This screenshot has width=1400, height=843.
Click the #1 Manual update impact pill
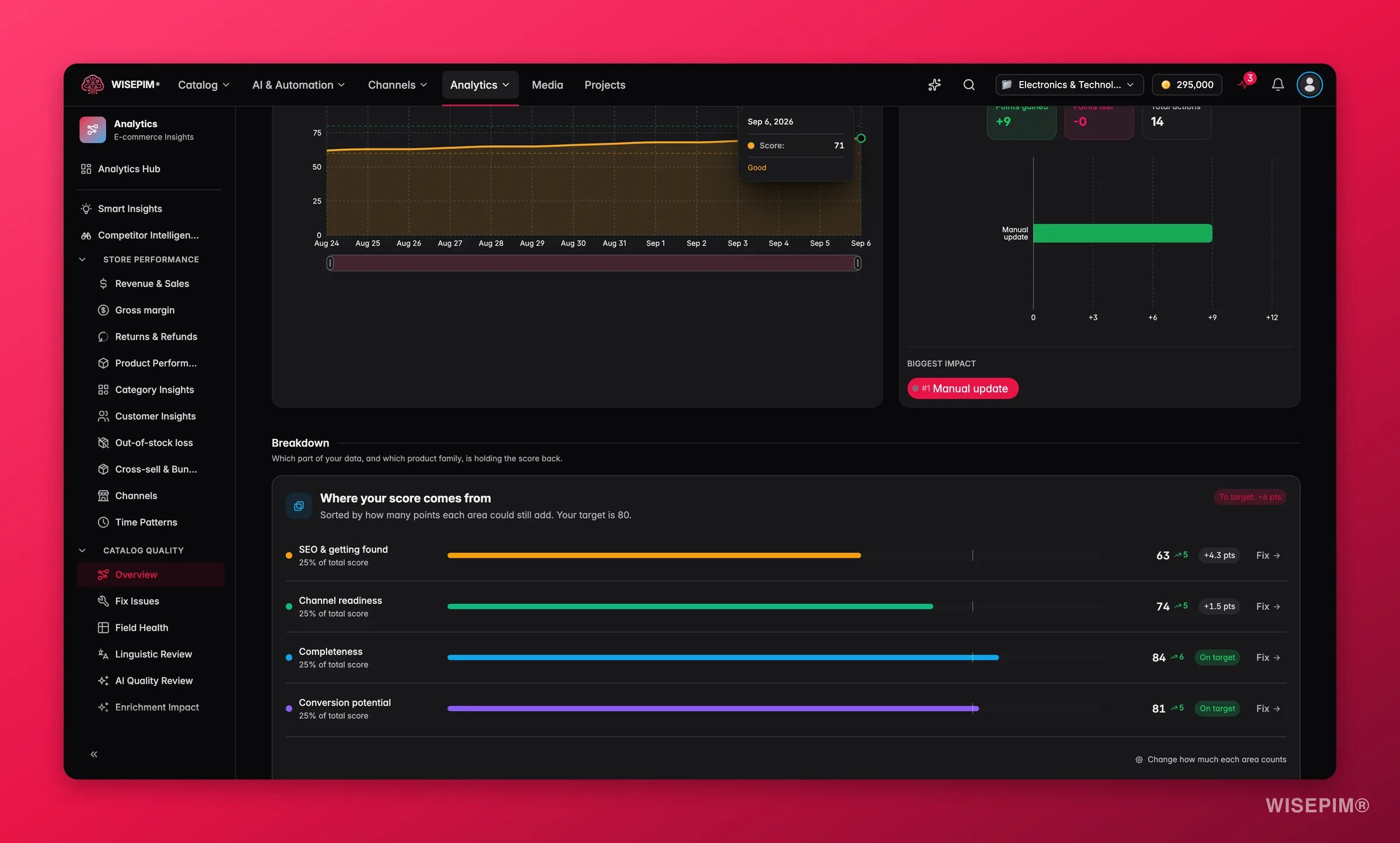click(x=963, y=389)
